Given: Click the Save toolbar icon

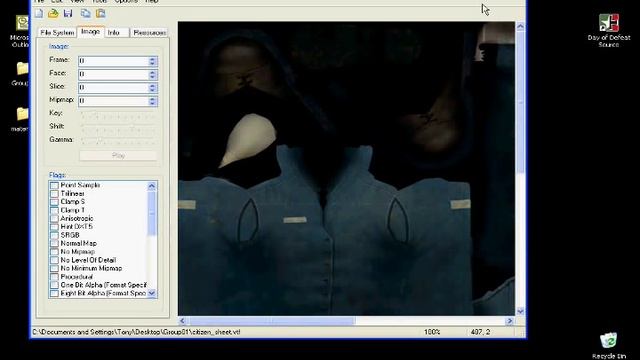Looking at the screenshot, I should [68, 13].
